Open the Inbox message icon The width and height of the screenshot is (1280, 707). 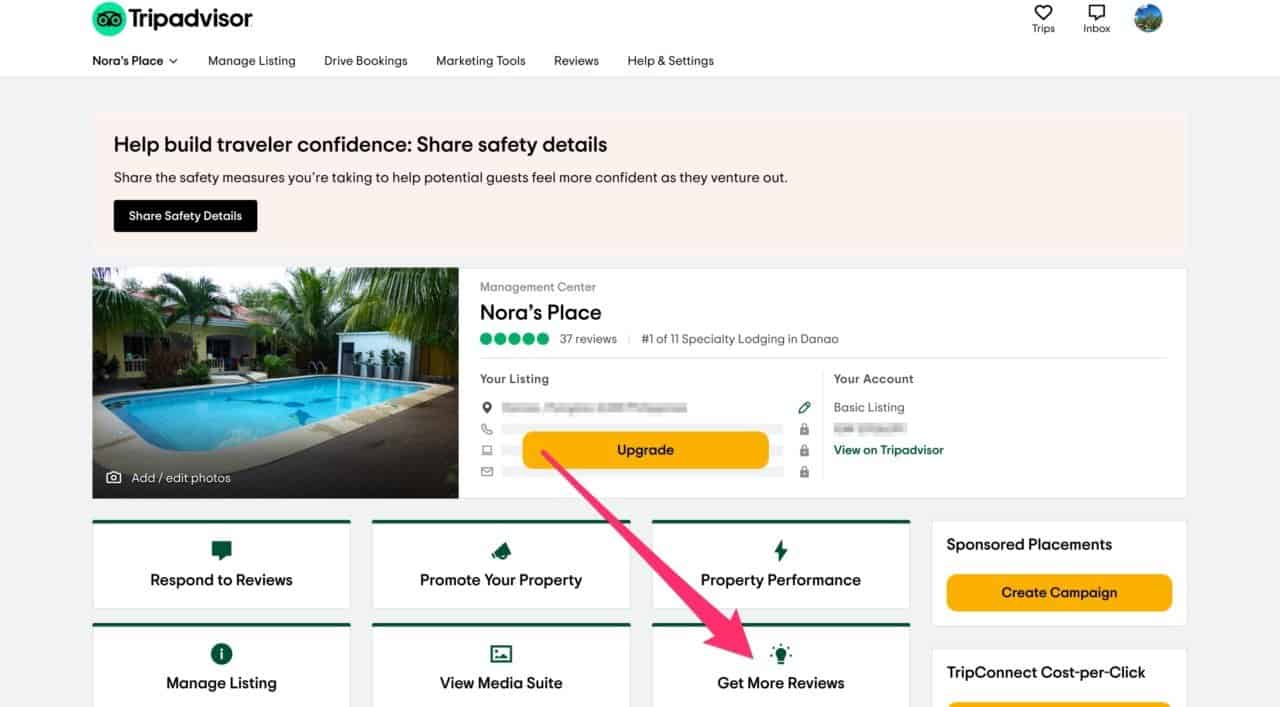coord(1097,13)
